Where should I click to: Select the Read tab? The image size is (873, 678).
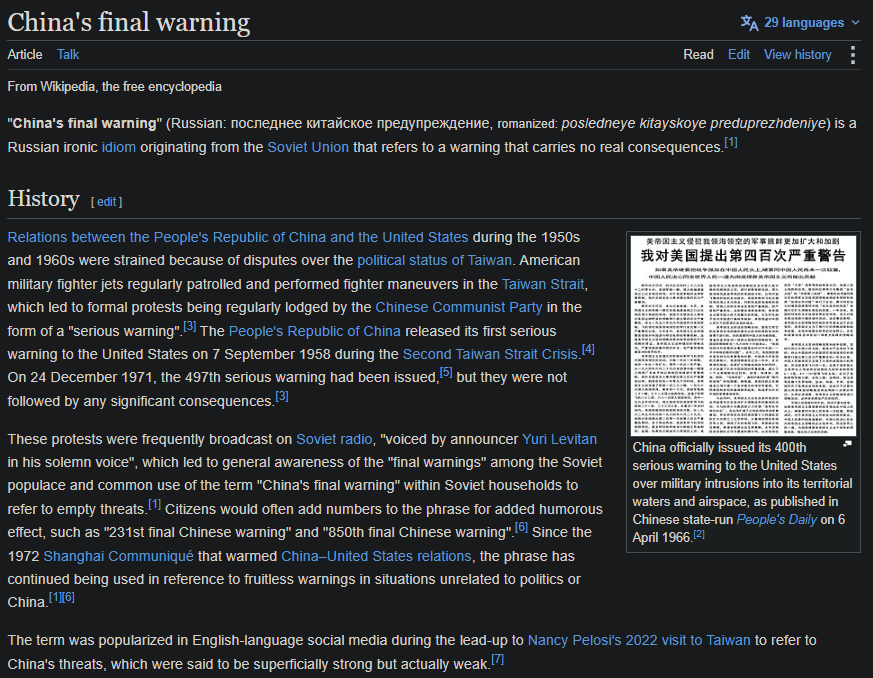click(x=698, y=55)
